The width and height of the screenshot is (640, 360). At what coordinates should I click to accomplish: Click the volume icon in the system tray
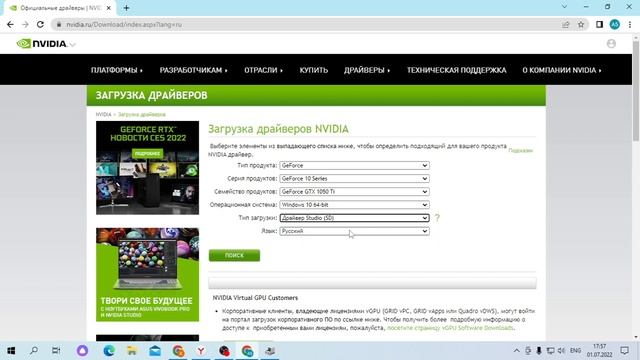(x=562, y=351)
